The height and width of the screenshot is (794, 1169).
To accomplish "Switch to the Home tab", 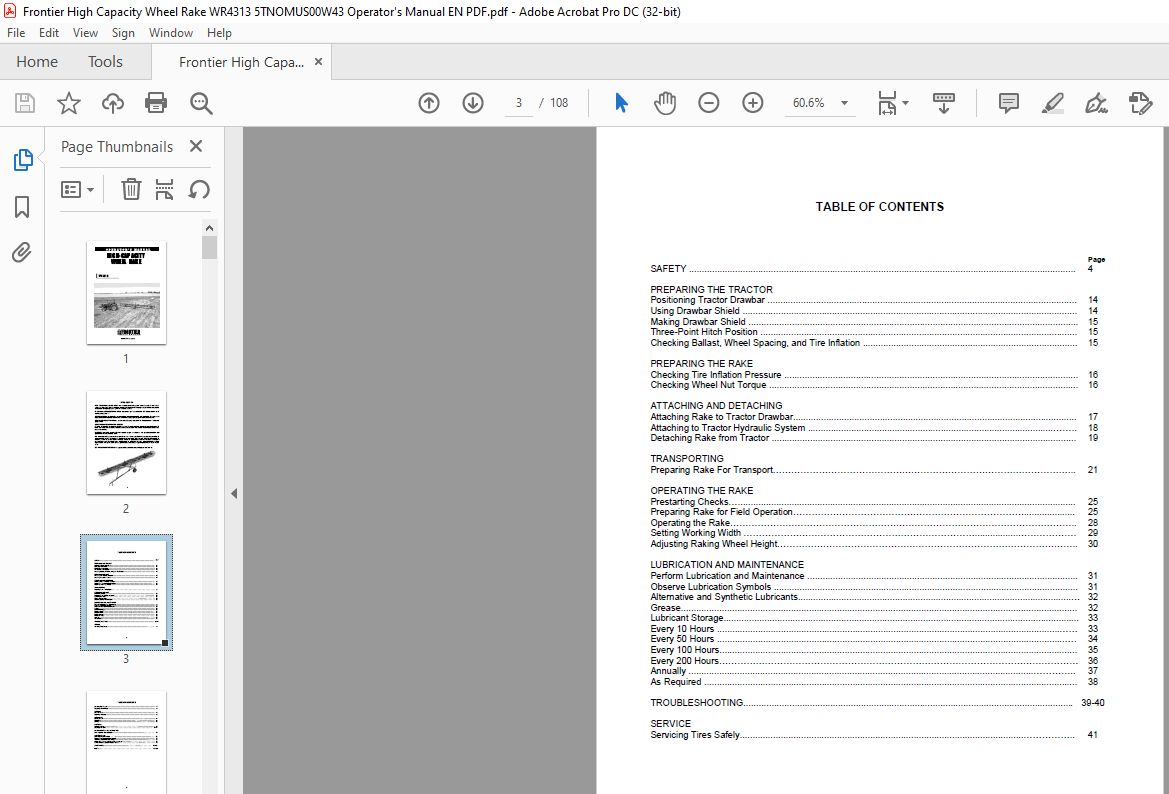I will 37,62.
